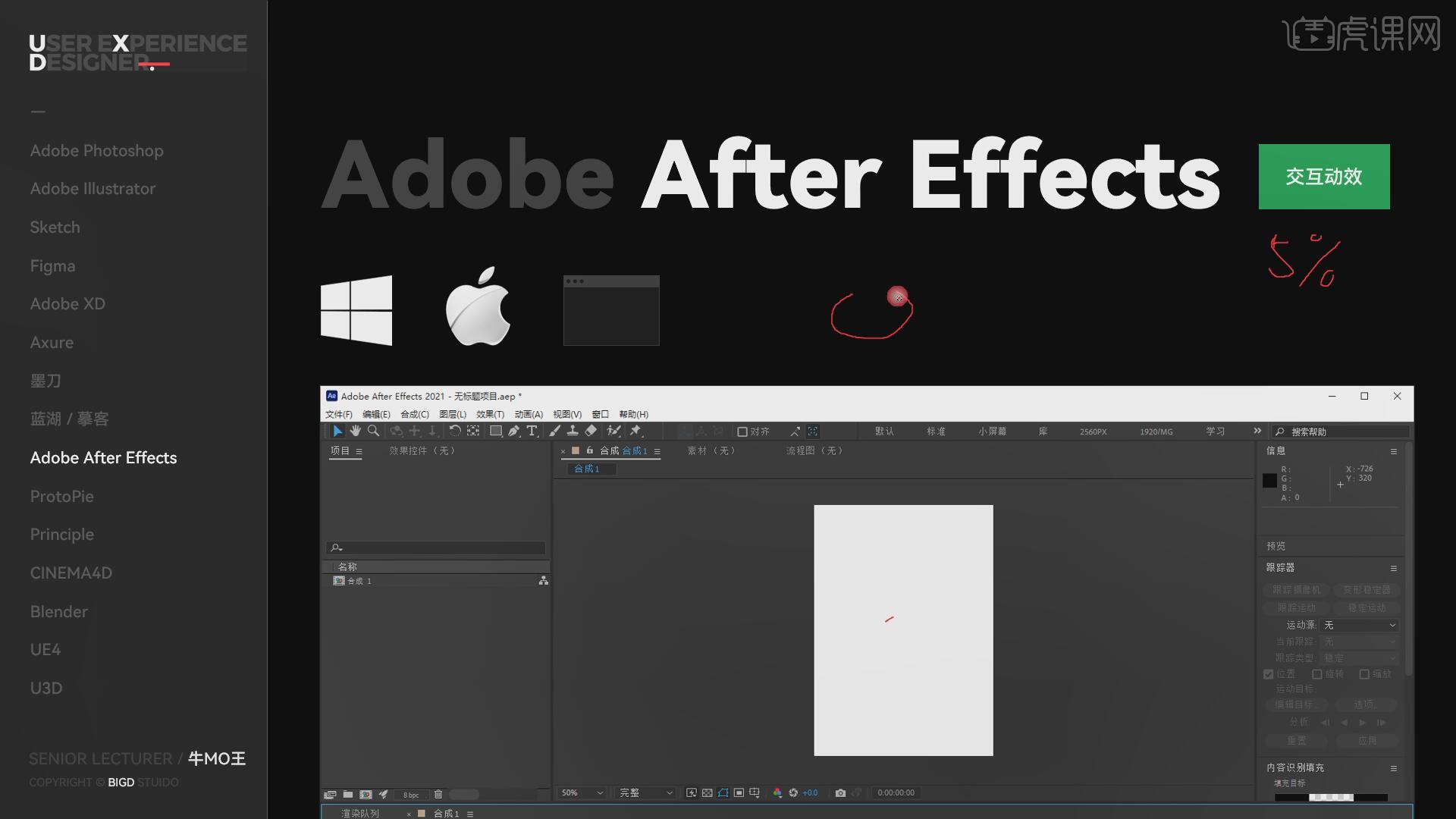Select the Pen tool
The width and height of the screenshot is (1456, 819).
pyautogui.click(x=513, y=431)
